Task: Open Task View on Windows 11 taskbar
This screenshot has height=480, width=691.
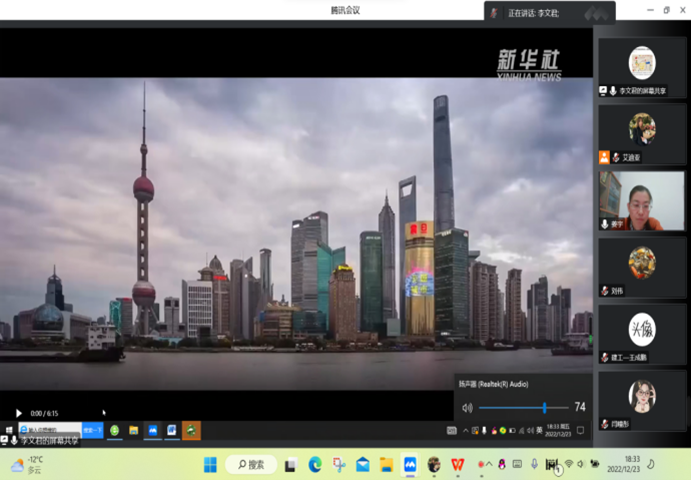Action: (x=290, y=465)
